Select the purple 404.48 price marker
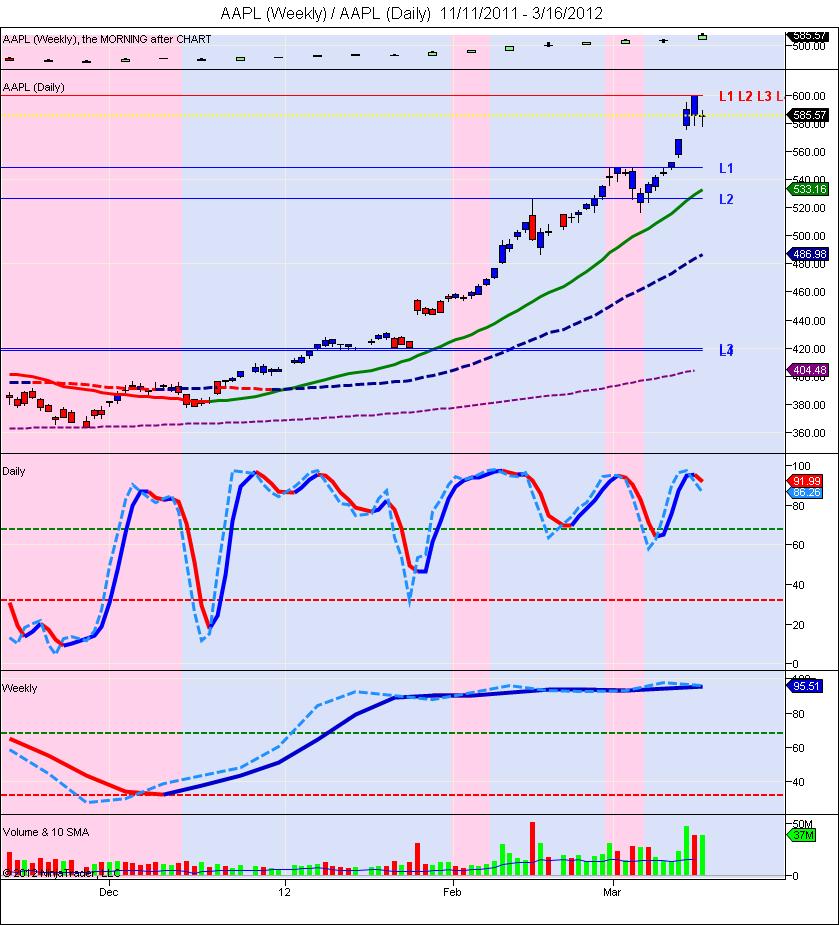This screenshot has height=925, width=839. point(808,370)
